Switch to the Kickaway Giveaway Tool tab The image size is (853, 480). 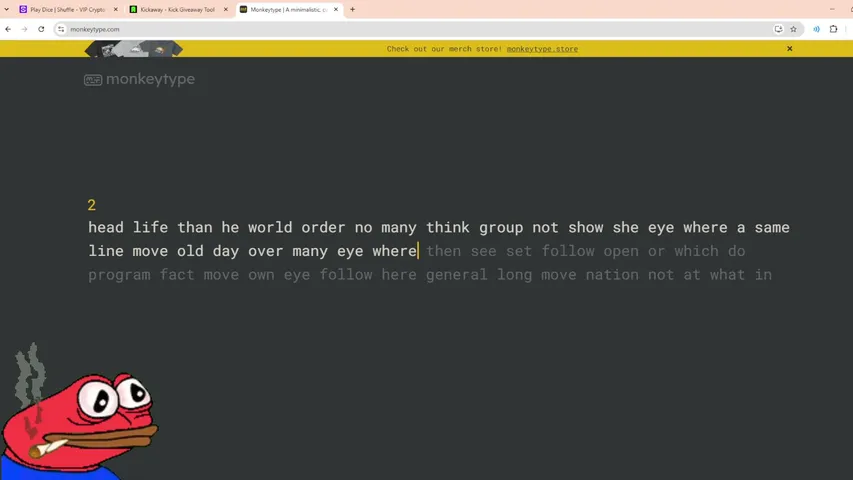[177, 9]
